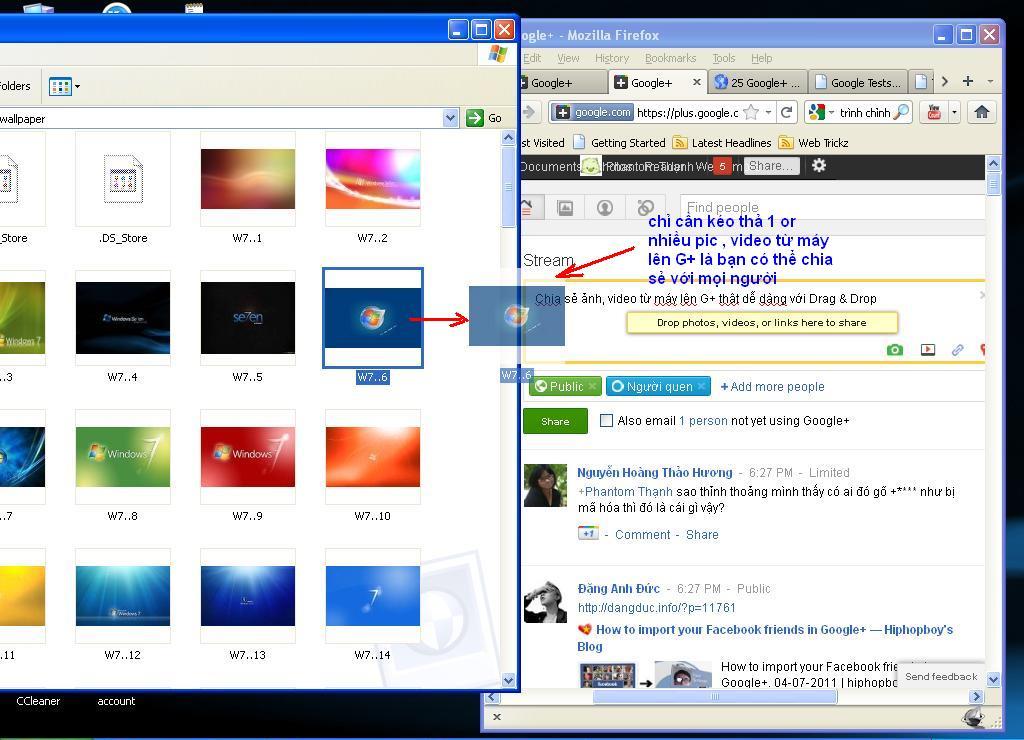Open the Bookmarks menu in Firefox
Image resolution: width=1024 pixels, height=740 pixels.
671,58
